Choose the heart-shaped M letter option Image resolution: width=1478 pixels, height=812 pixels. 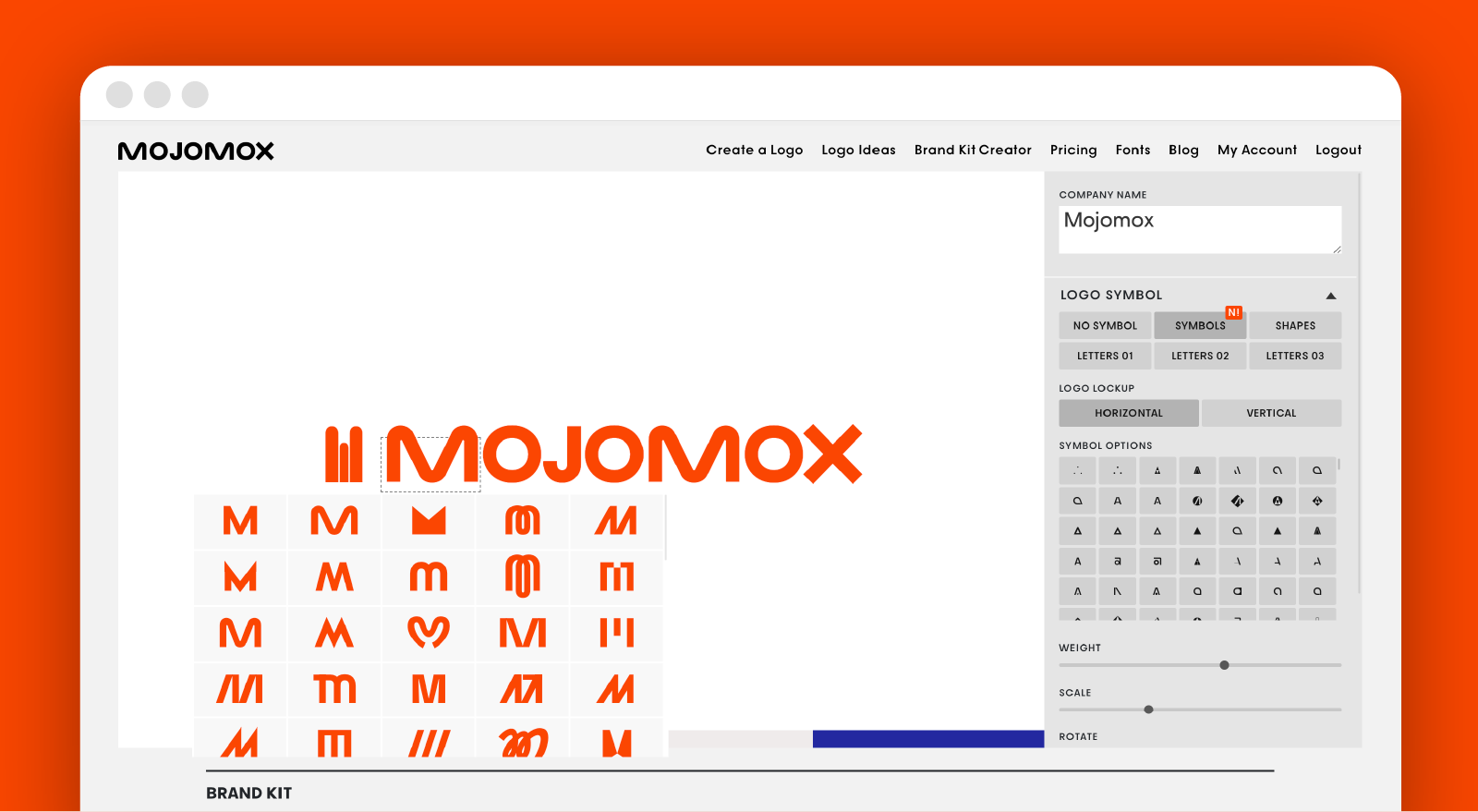click(x=429, y=633)
